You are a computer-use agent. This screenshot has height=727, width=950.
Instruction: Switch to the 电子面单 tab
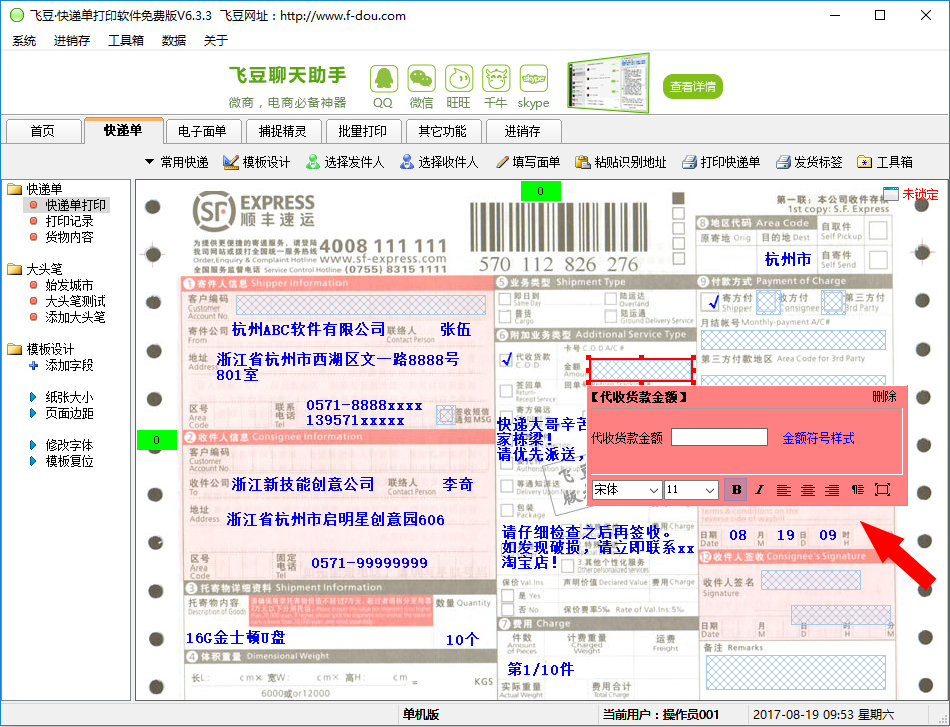(x=202, y=131)
